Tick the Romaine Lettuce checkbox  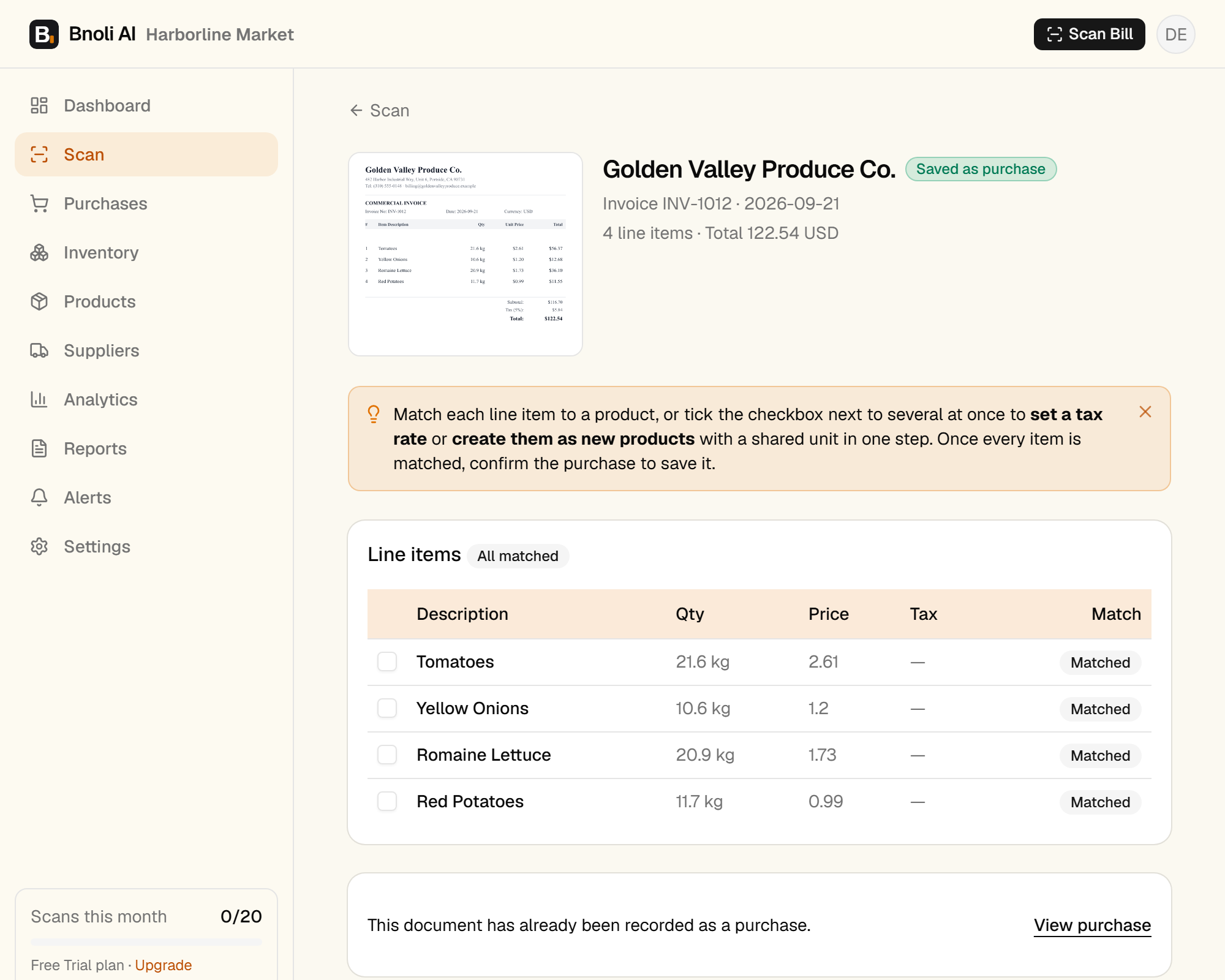coord(387,755)
